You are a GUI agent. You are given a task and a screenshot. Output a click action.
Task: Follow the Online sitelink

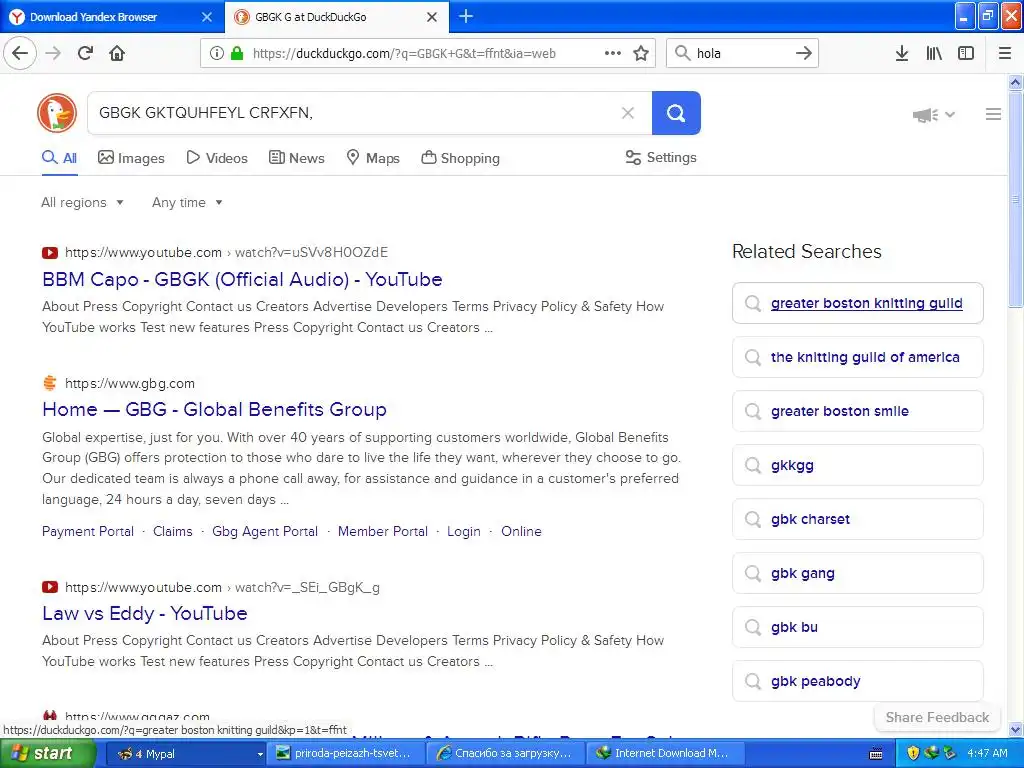[x=521, y=532]
